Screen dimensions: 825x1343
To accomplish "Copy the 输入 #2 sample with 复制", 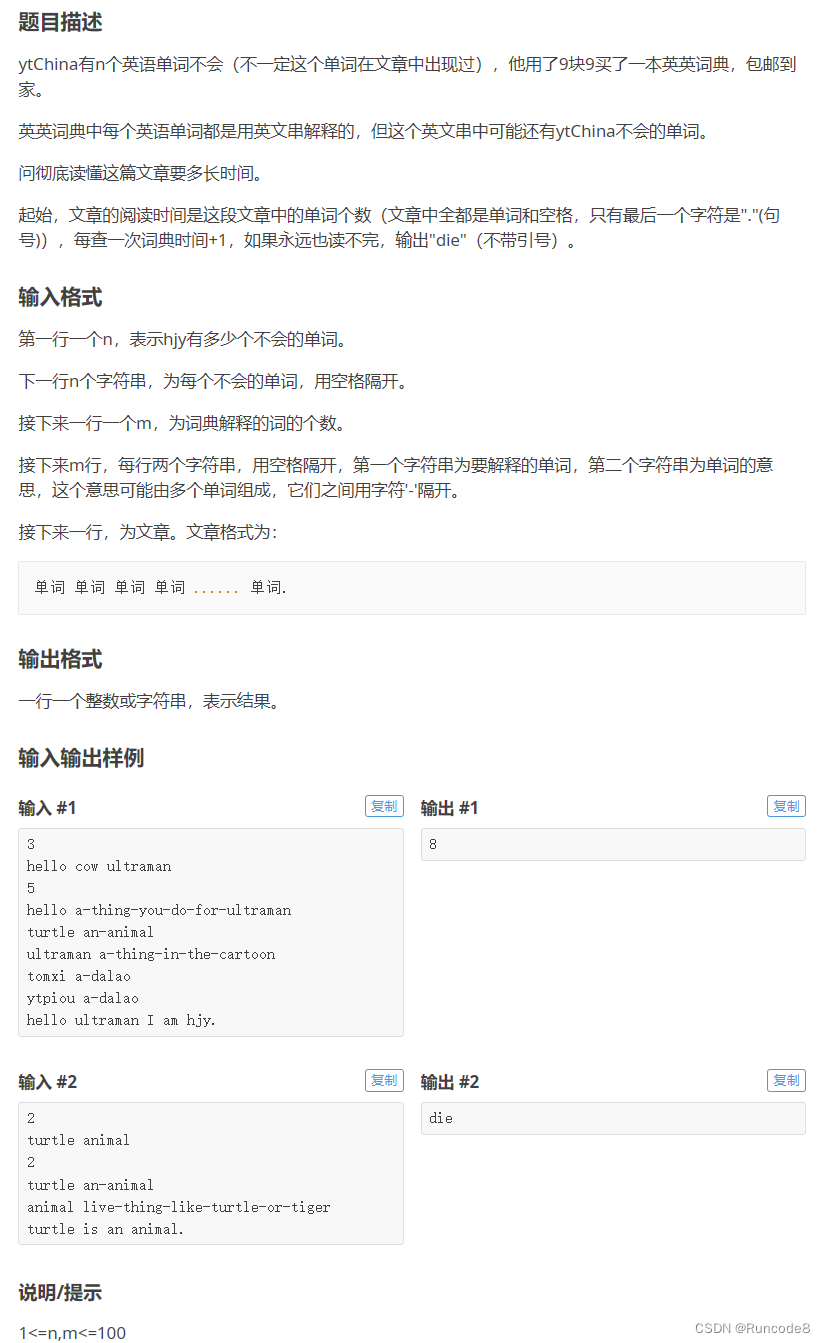I will [384, 1080].
